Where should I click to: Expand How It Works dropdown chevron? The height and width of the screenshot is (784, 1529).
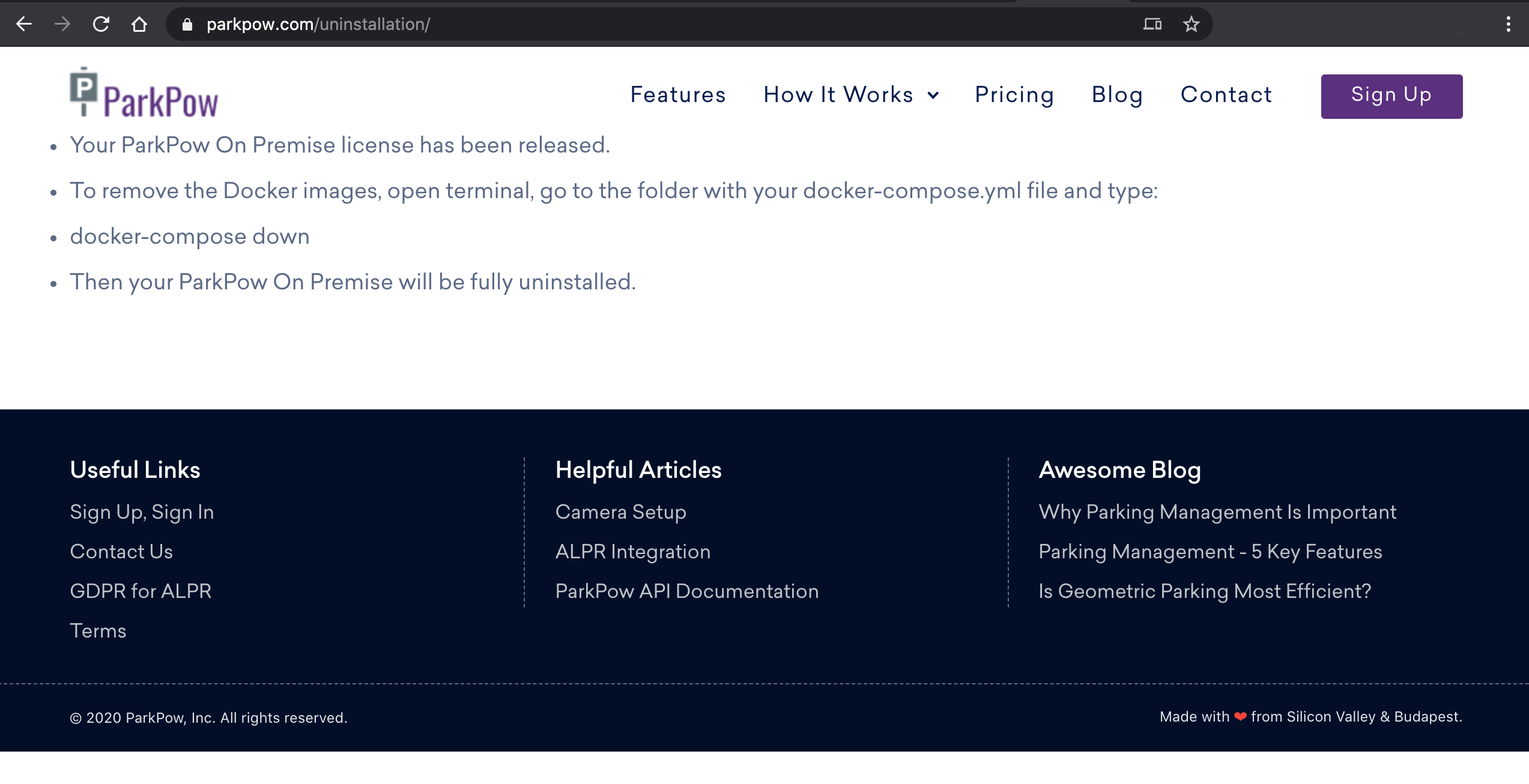[x=933, y=95]
